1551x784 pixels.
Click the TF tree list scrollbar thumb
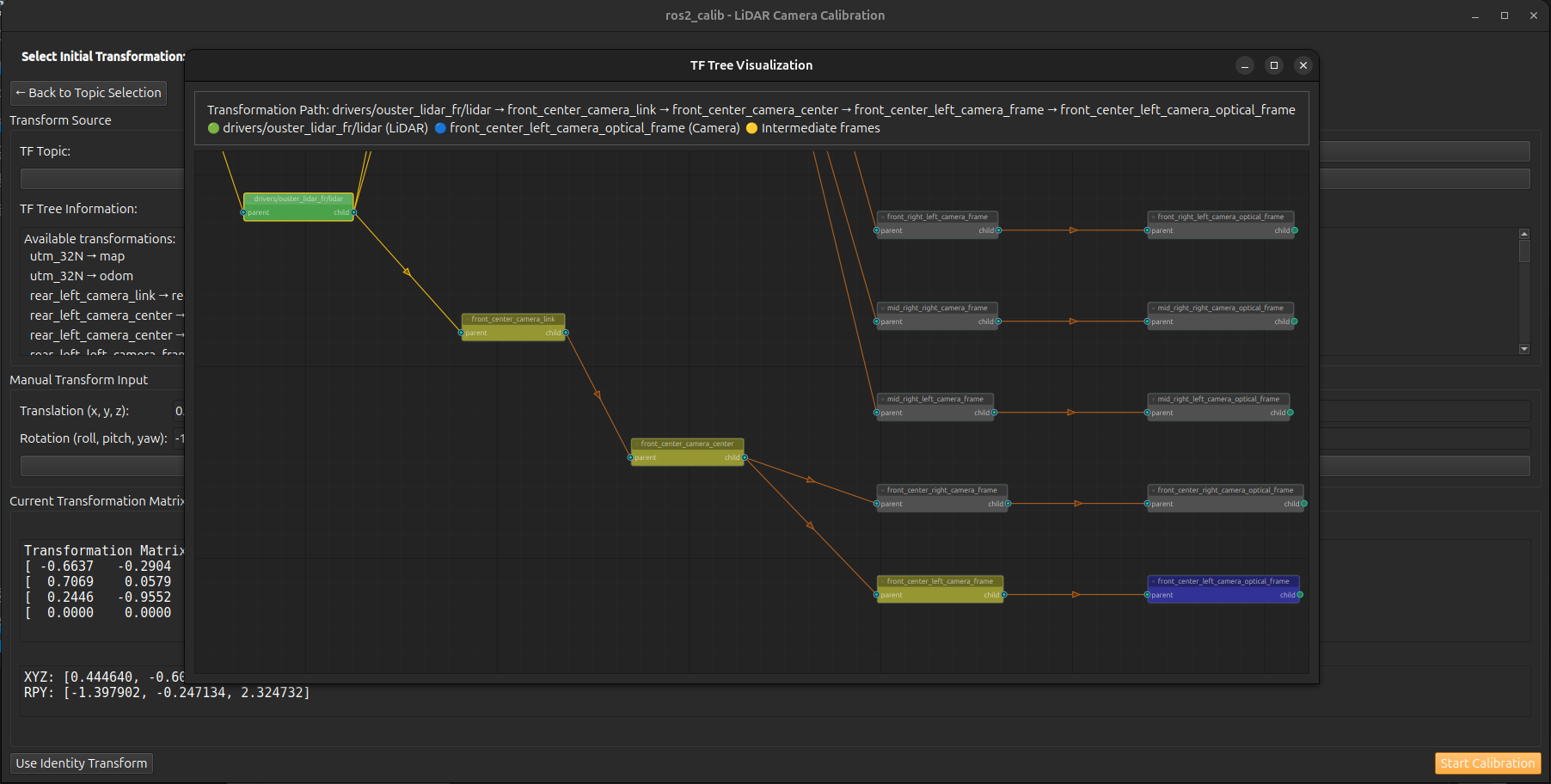pos(1524,251)
